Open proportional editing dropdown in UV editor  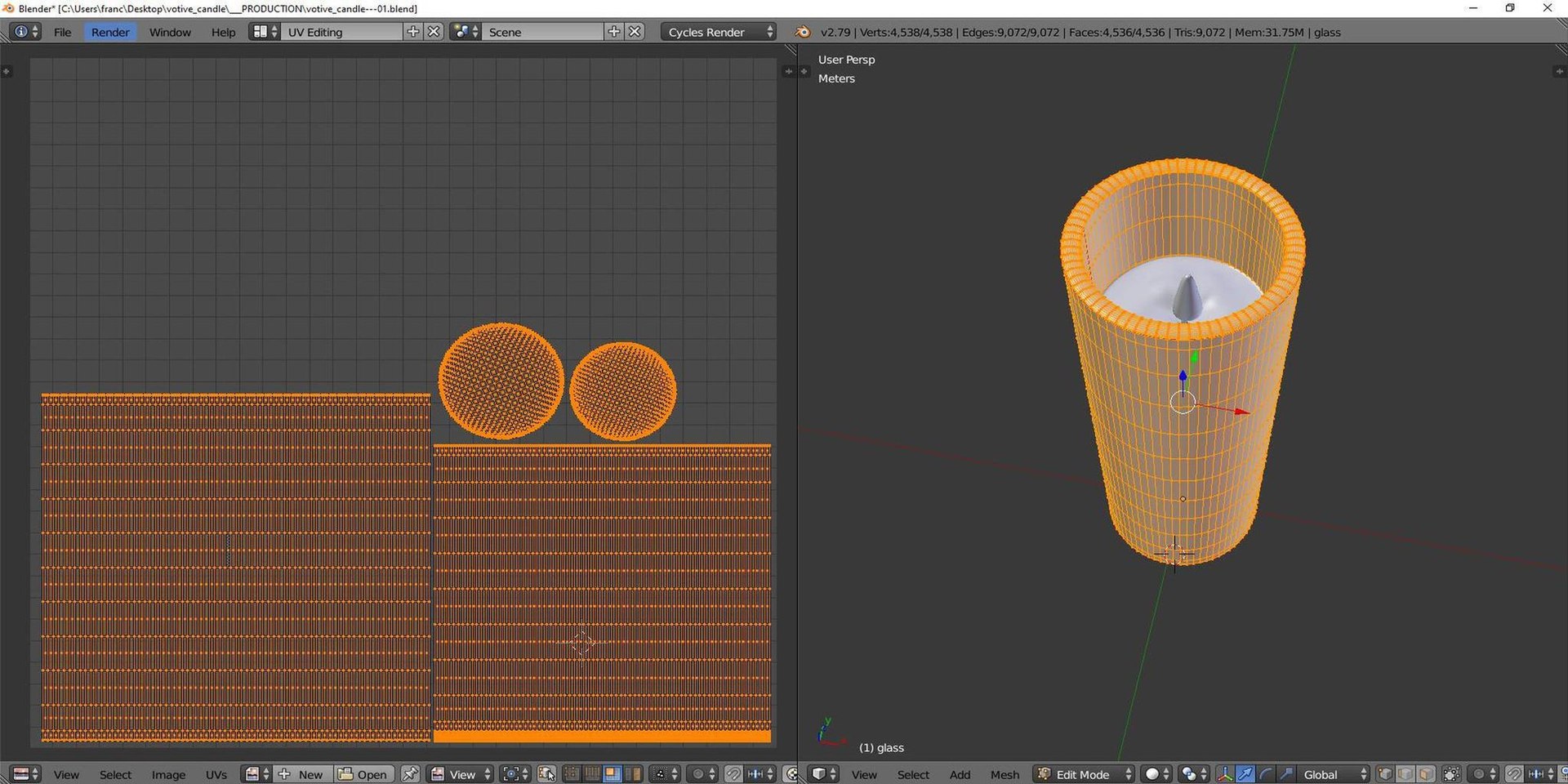(702, 774)
